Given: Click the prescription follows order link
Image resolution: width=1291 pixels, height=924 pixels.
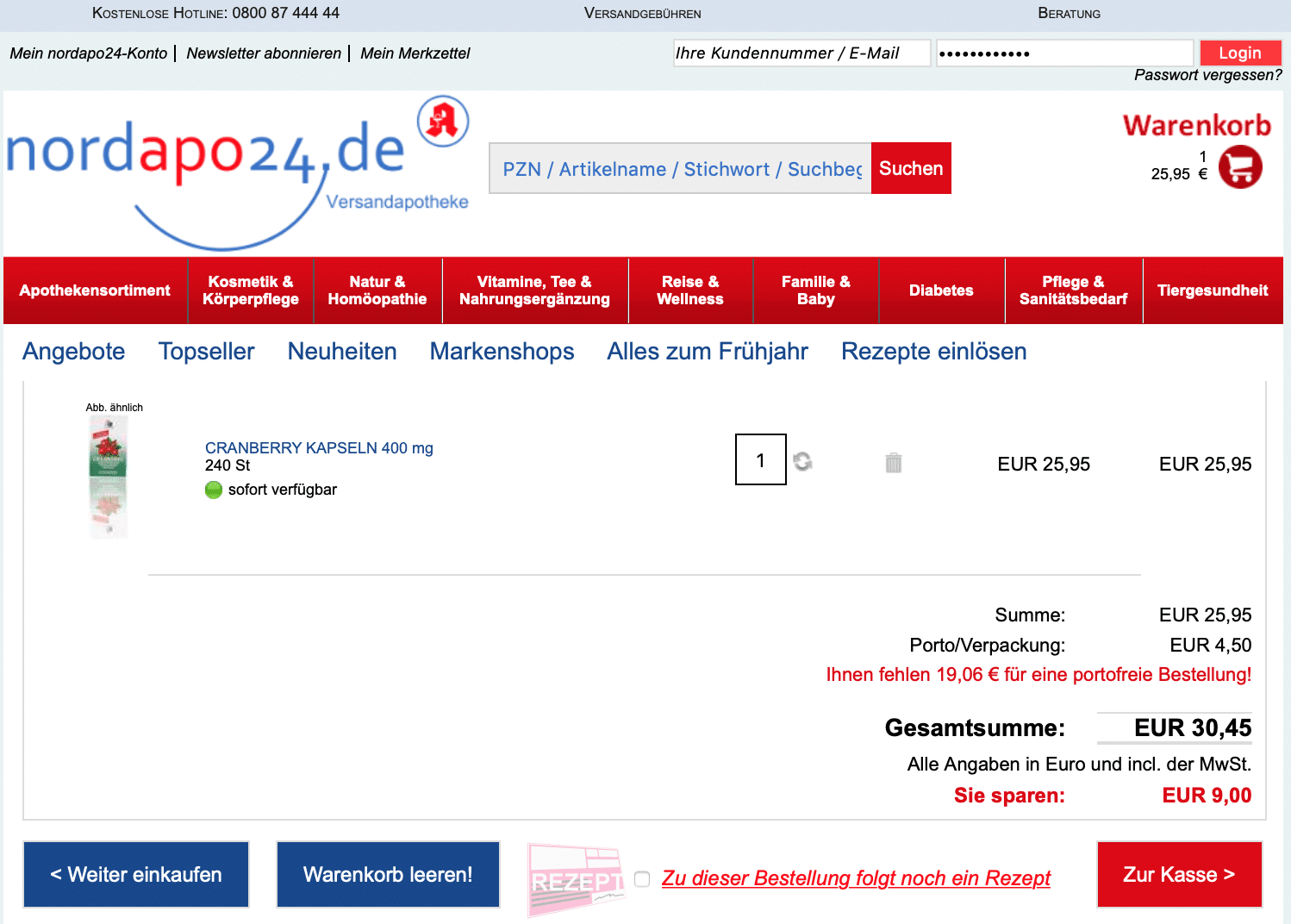Looking at the screenshot, I should [856, 878].
